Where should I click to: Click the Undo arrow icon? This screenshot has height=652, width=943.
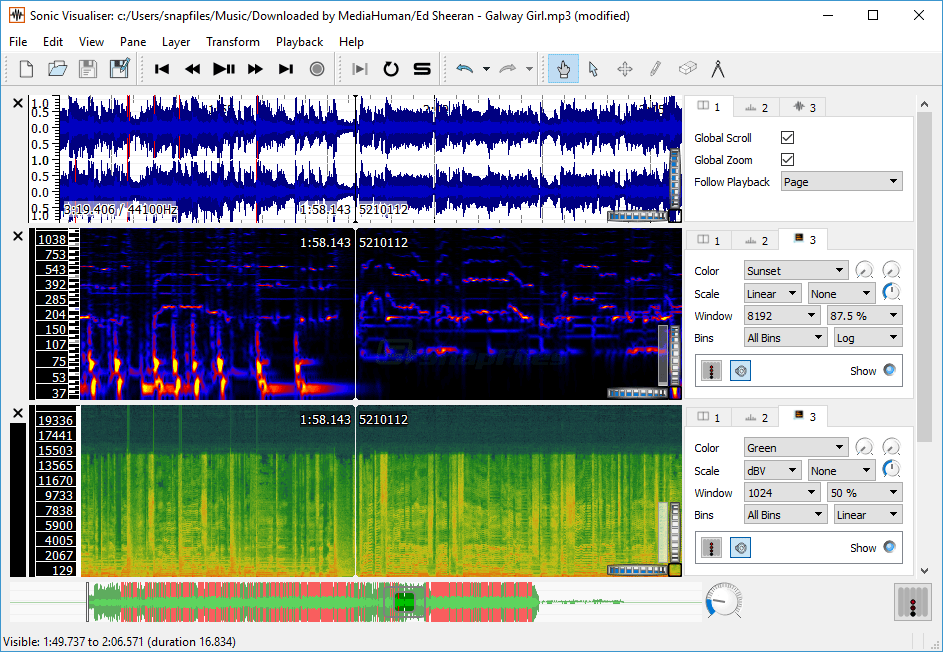(x=464, y=69)
